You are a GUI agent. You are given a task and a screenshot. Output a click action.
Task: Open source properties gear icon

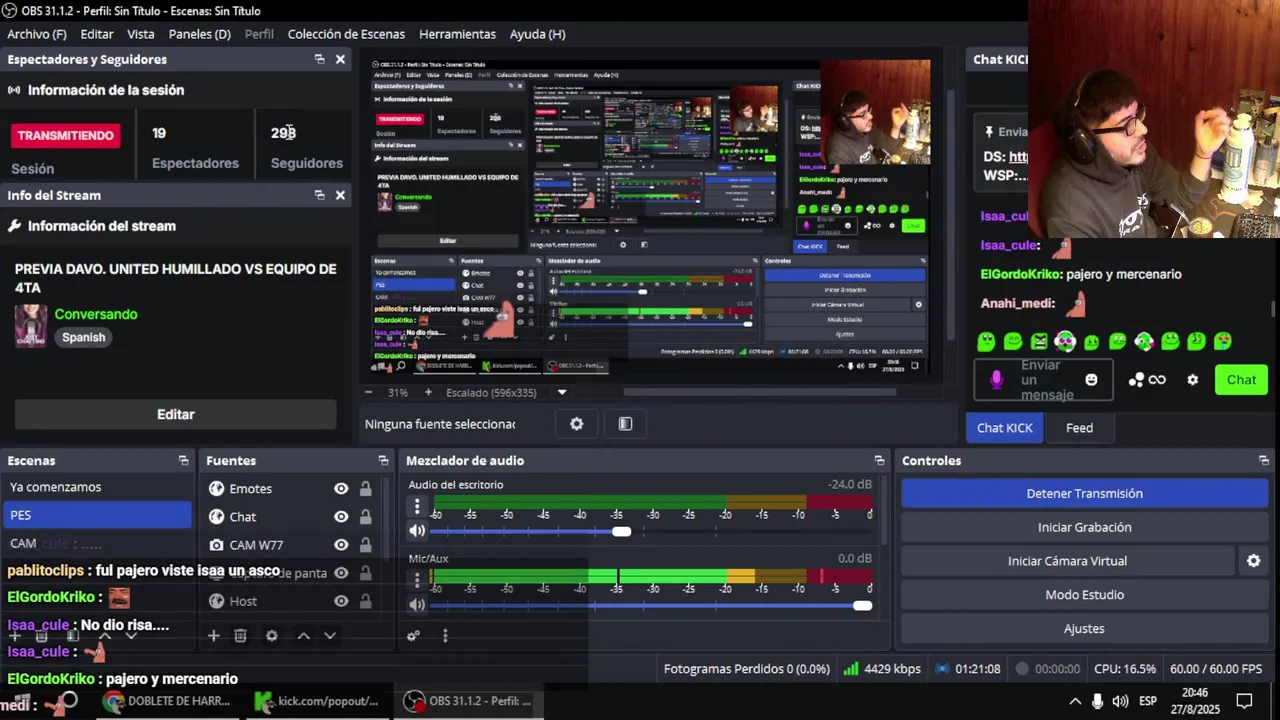(x=576, y=424)
